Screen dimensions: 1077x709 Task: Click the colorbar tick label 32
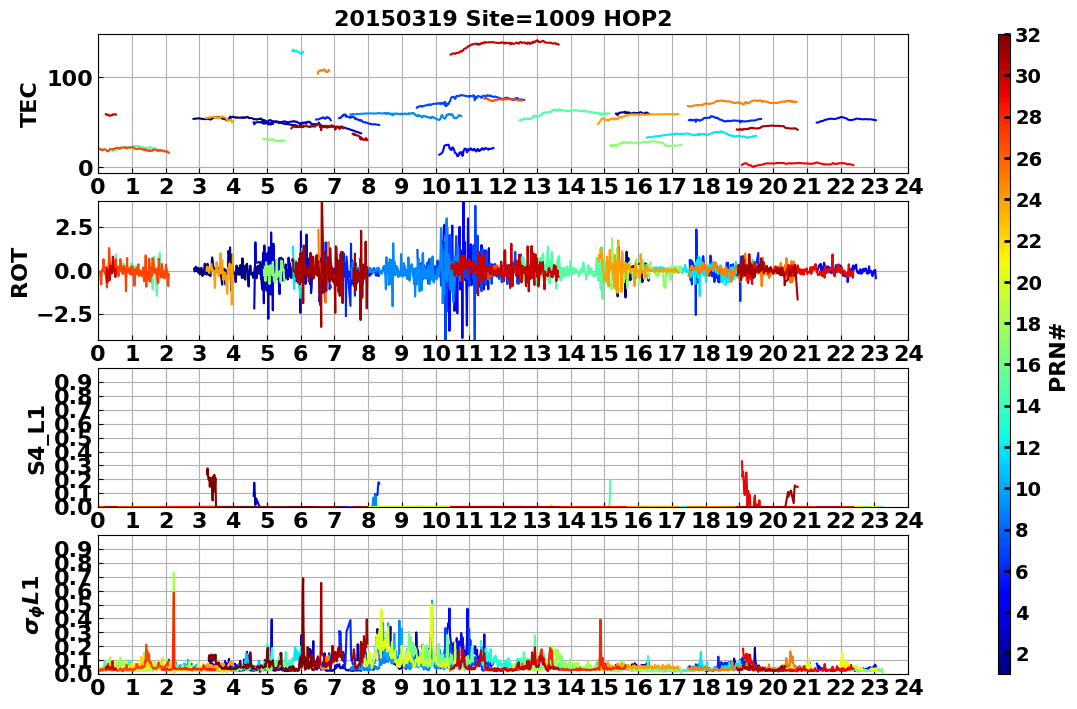(x=1028, y=35)
